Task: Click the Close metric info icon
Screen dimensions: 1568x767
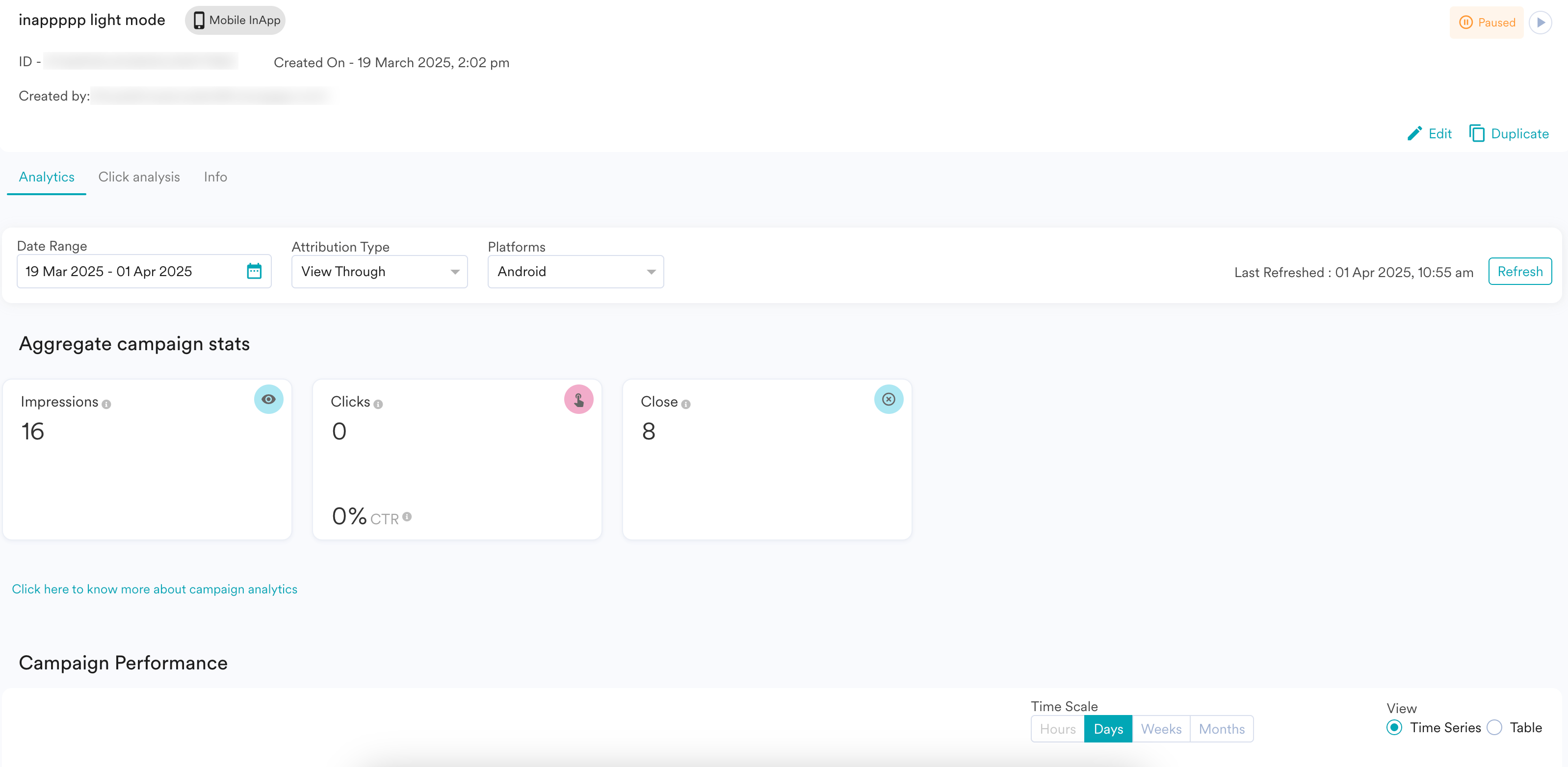Action: (x=685, y=404)
